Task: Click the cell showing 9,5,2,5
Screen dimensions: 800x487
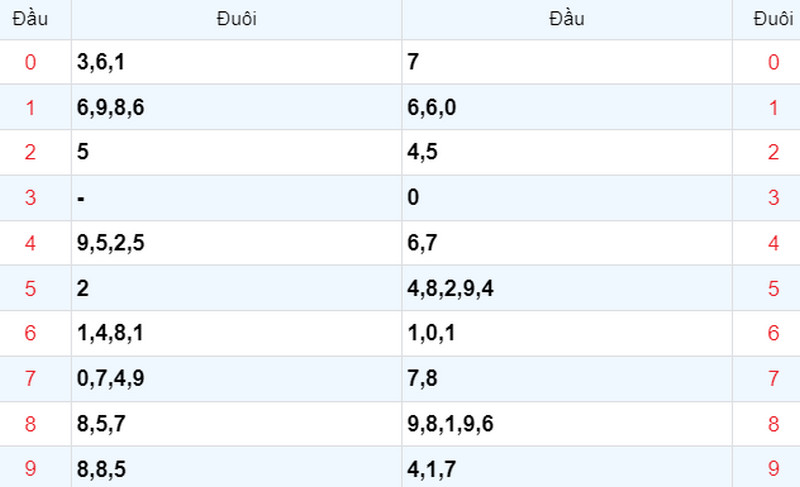Action: tap(236, 243)
